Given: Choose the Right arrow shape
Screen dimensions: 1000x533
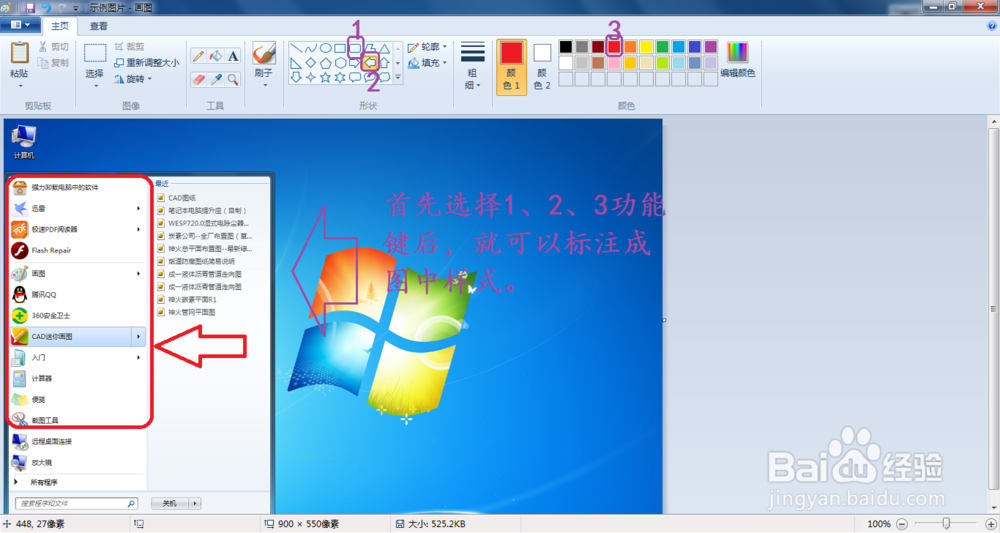Looking at the screenshot, I should (355, 63).
